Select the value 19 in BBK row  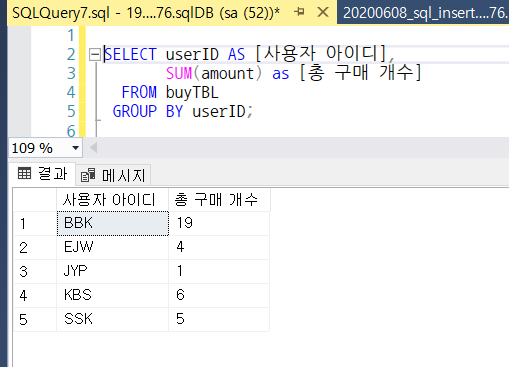point(219,223)
